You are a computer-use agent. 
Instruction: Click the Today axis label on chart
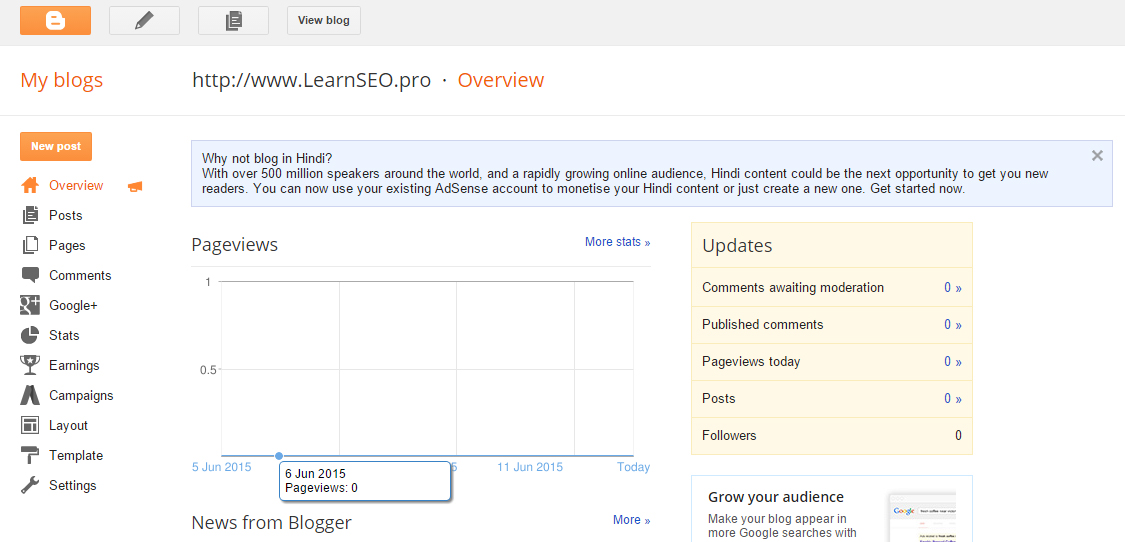point(634,467)
